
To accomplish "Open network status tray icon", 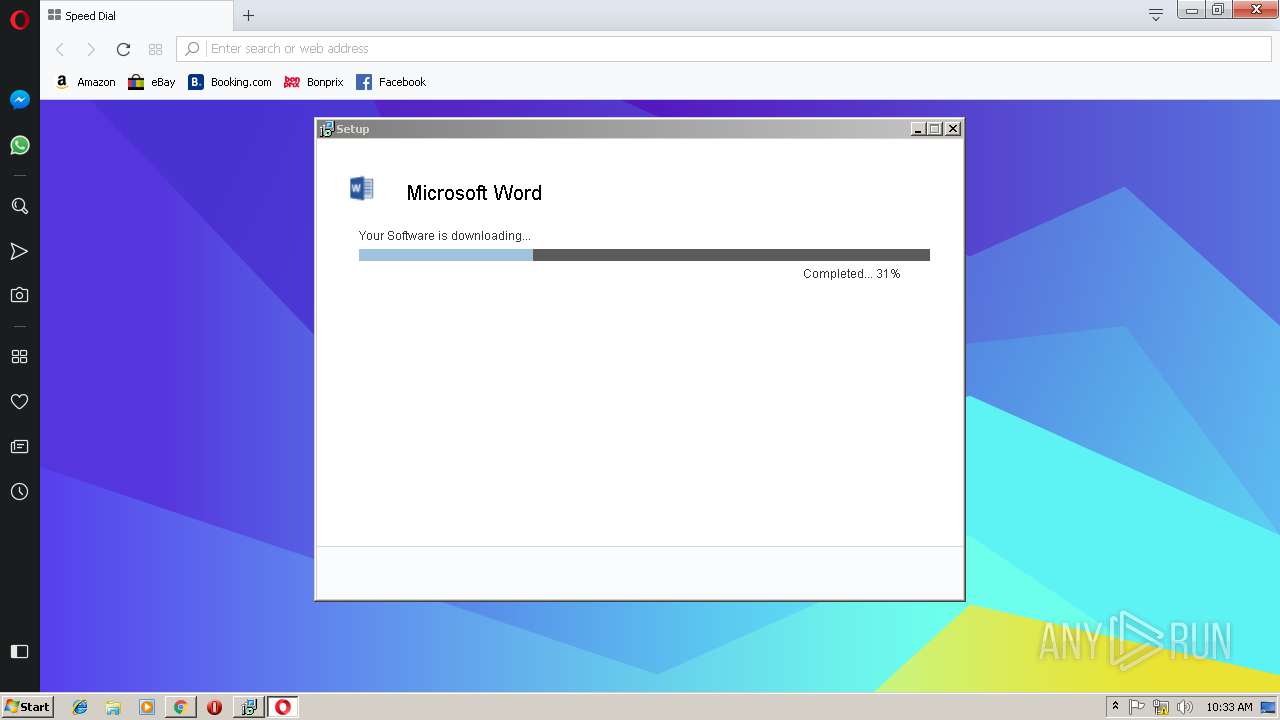I will coord(1161,707).
